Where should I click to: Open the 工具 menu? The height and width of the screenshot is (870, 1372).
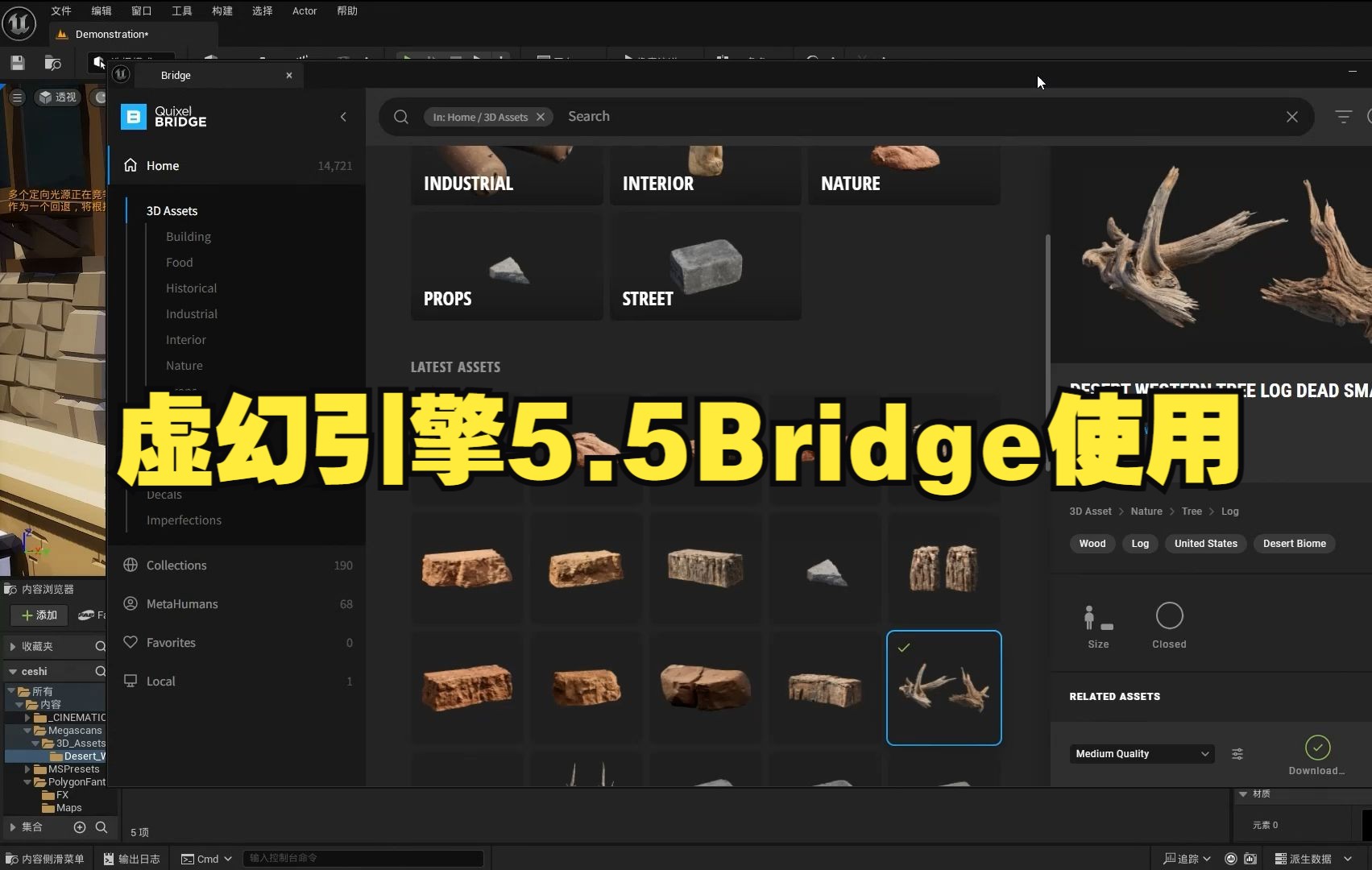pyautogui.click(x=182, y=10)
